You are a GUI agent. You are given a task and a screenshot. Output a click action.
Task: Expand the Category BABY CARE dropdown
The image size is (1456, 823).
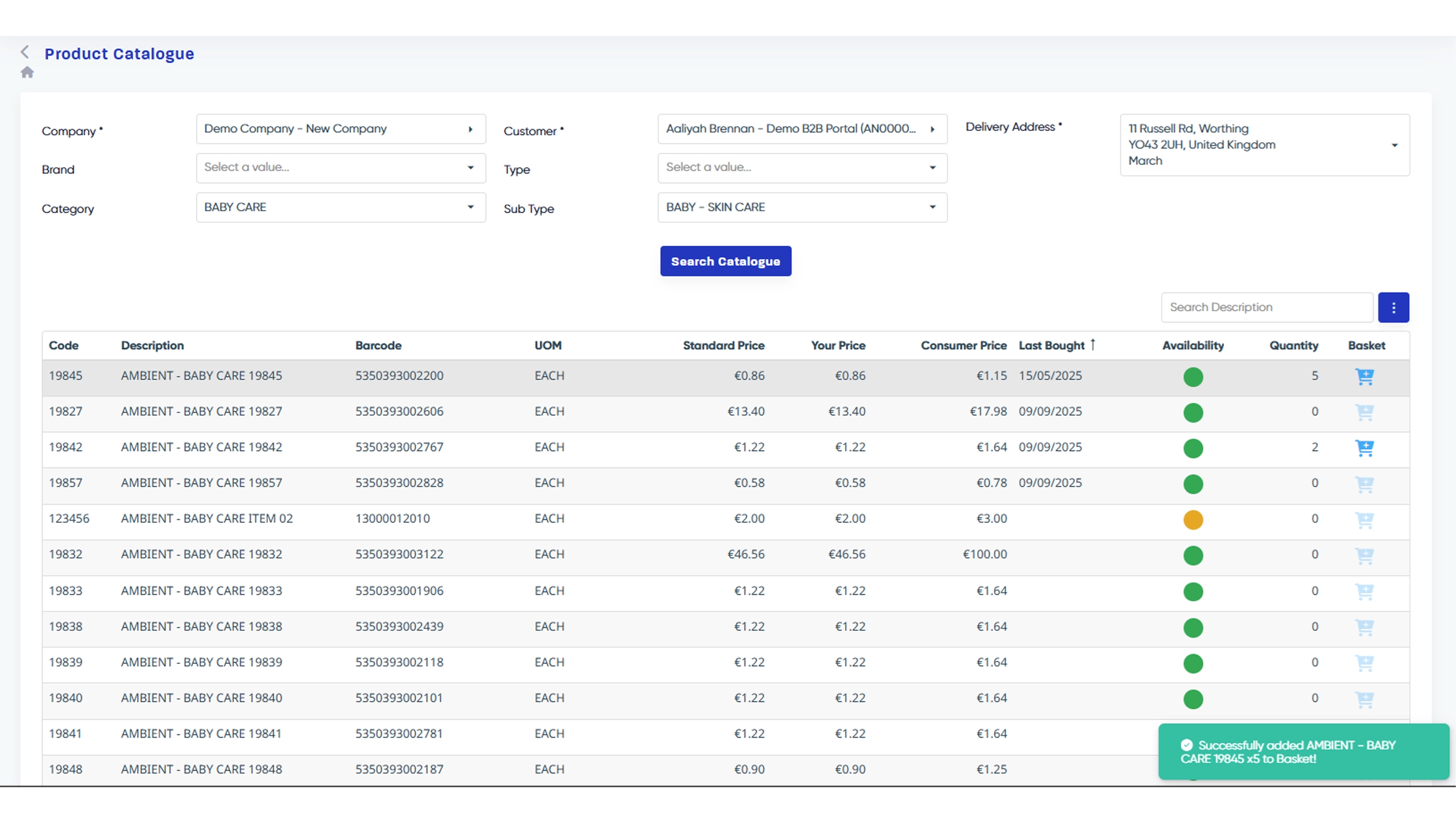tap(341, 208)
